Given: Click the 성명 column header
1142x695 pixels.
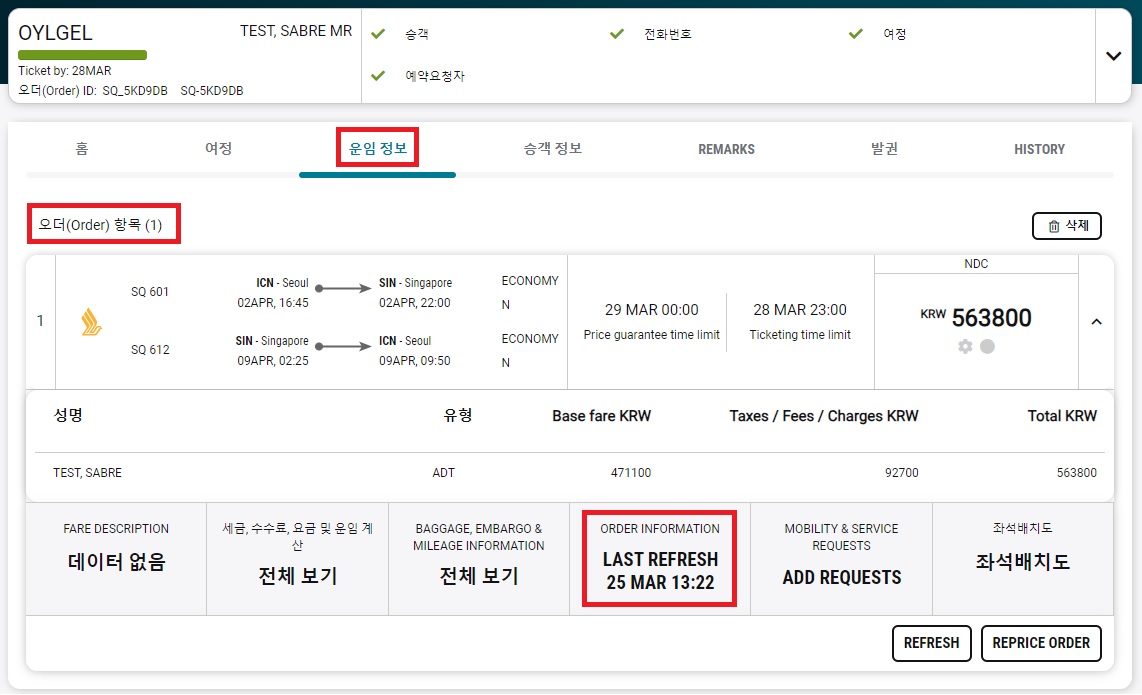Looking at the screenshot, I should pos(68,415).
